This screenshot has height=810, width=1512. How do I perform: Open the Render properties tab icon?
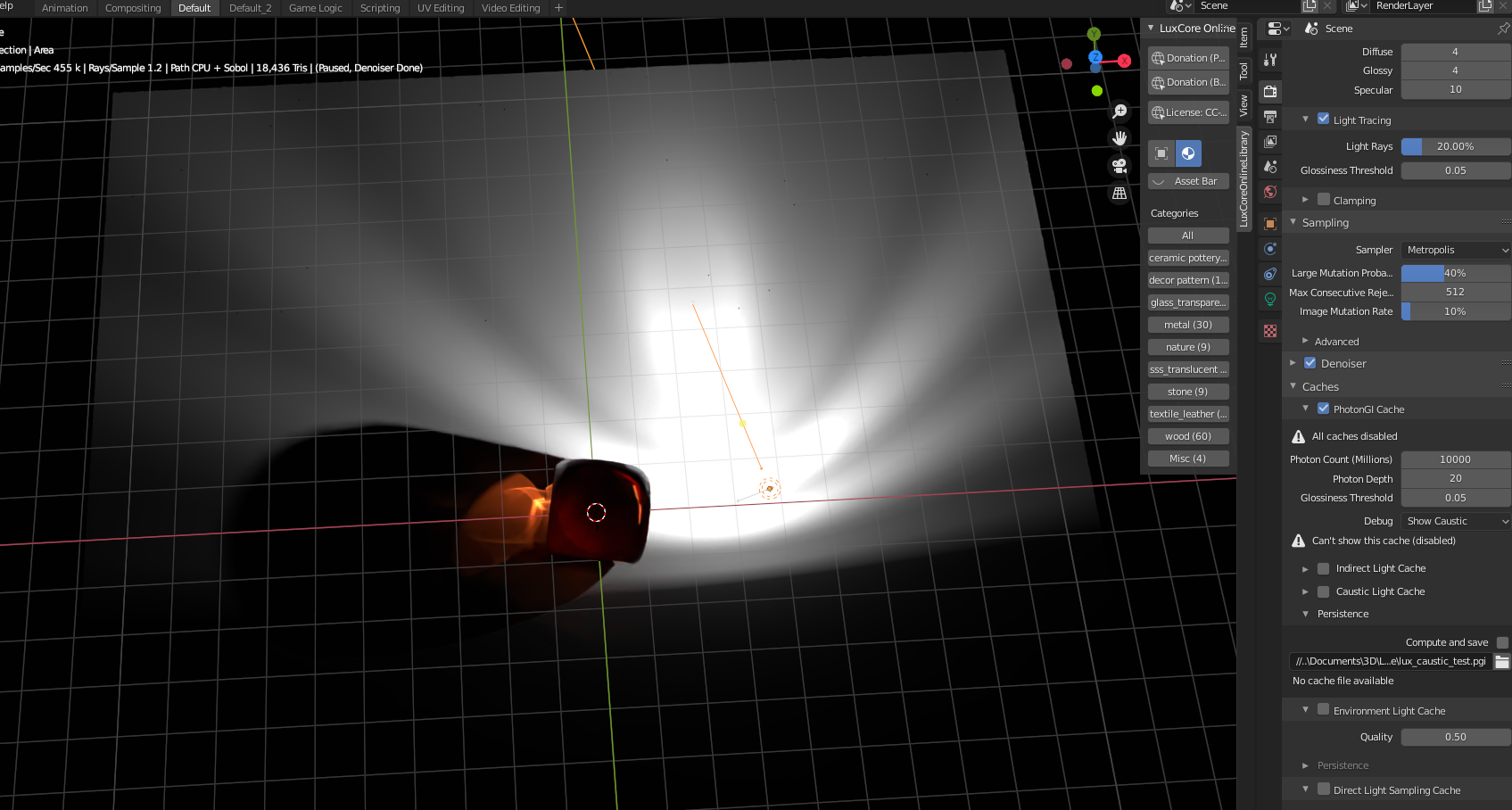(1270, 91)
